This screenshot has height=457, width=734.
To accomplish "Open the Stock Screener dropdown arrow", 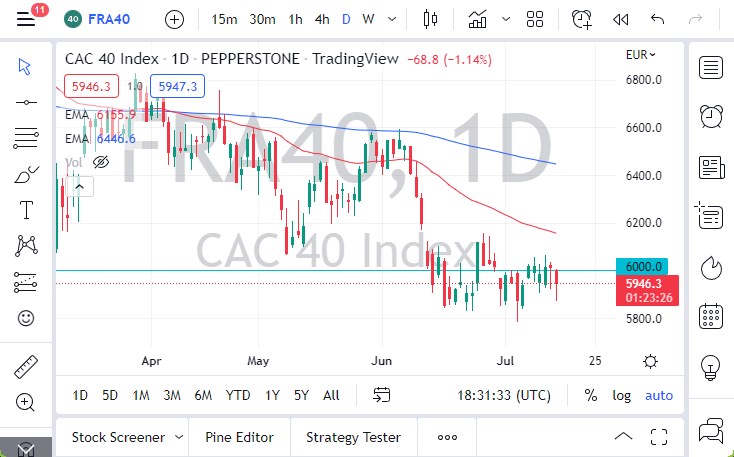I will click(x=179, y=437).
